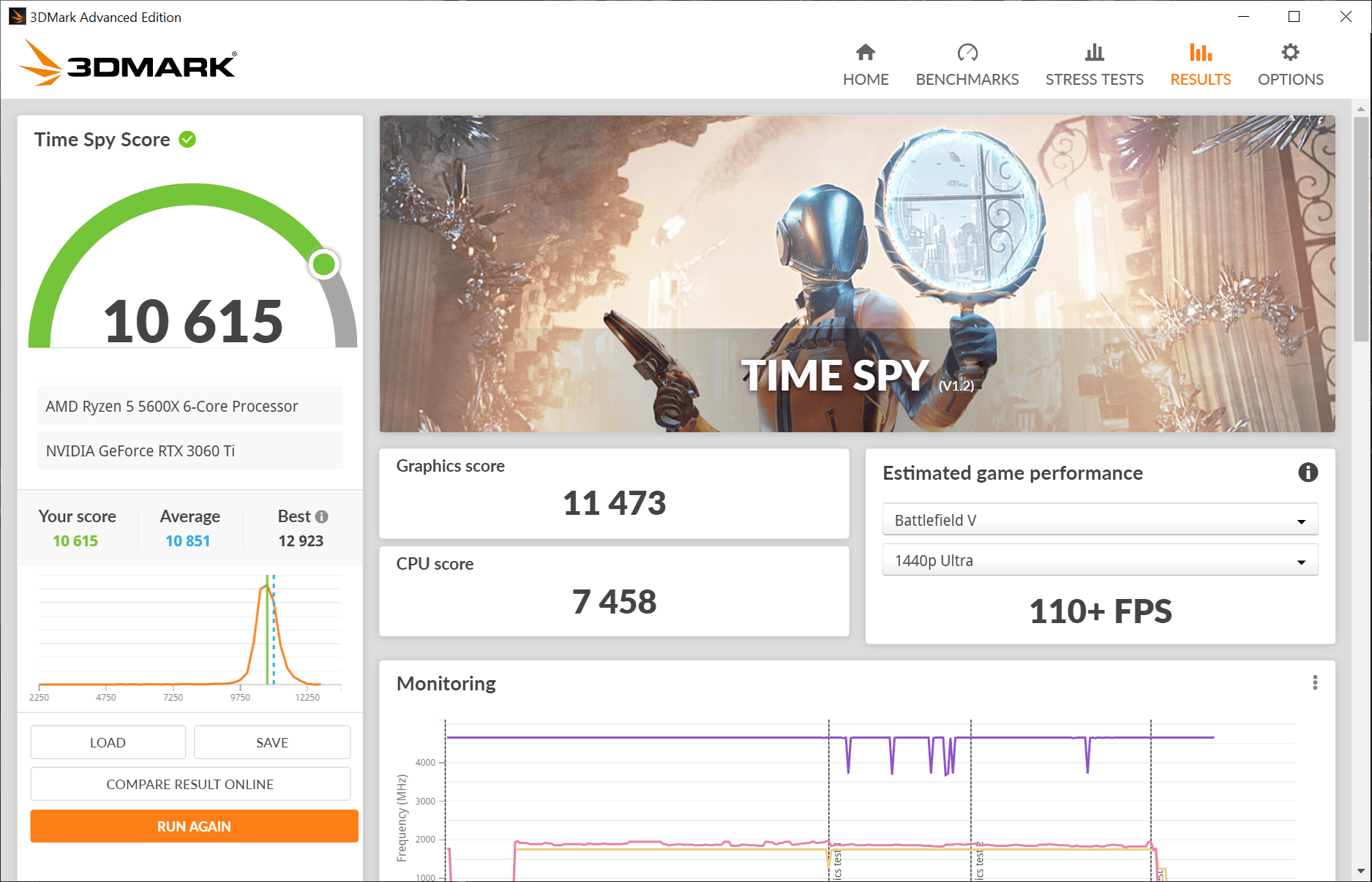Image resolution: width=1372 pixels, height=882 pixels.
Task: Expand the Battlefield V game dropdown
Action: [1099, 520]
